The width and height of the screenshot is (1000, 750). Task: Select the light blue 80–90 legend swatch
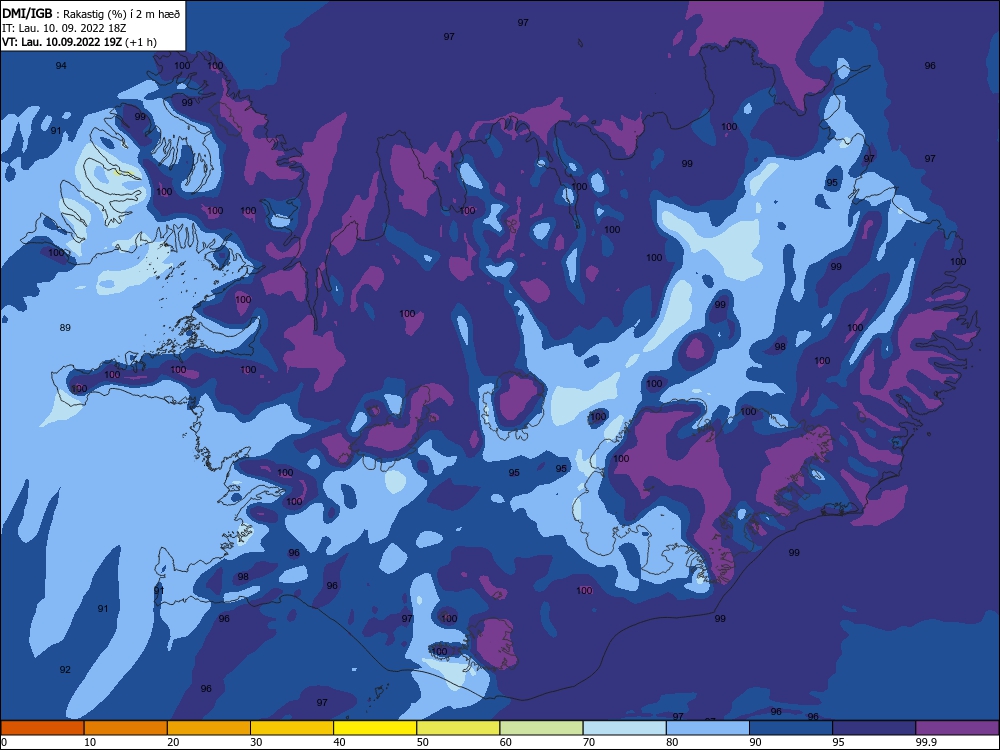(708, 728)
